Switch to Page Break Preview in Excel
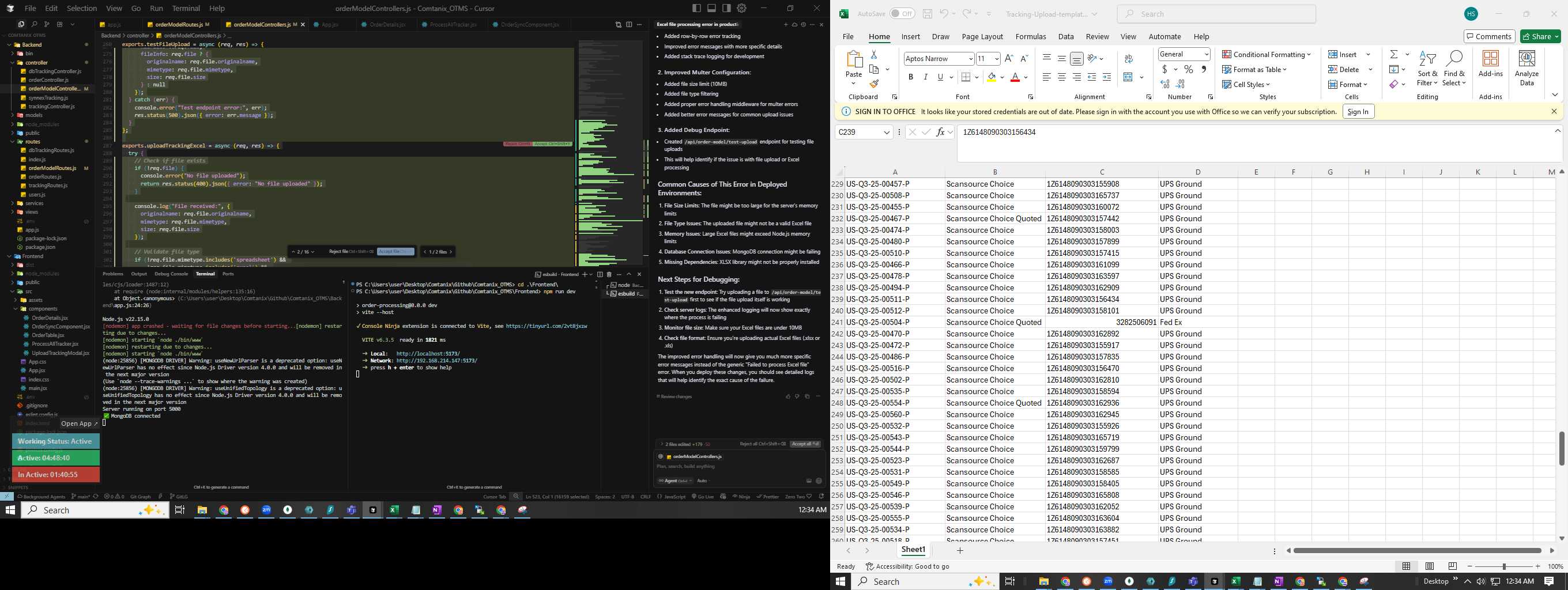 click(1452, 566)
